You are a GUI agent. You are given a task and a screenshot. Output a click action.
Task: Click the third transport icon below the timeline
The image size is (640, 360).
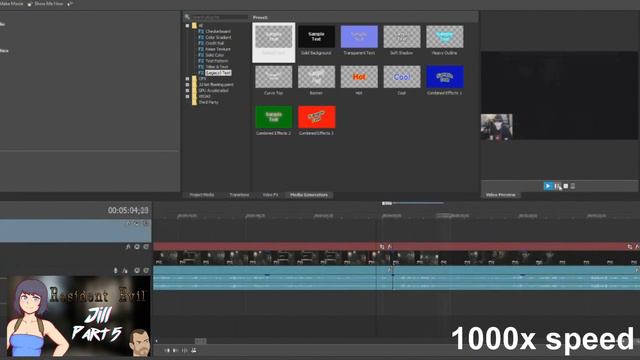184,350
